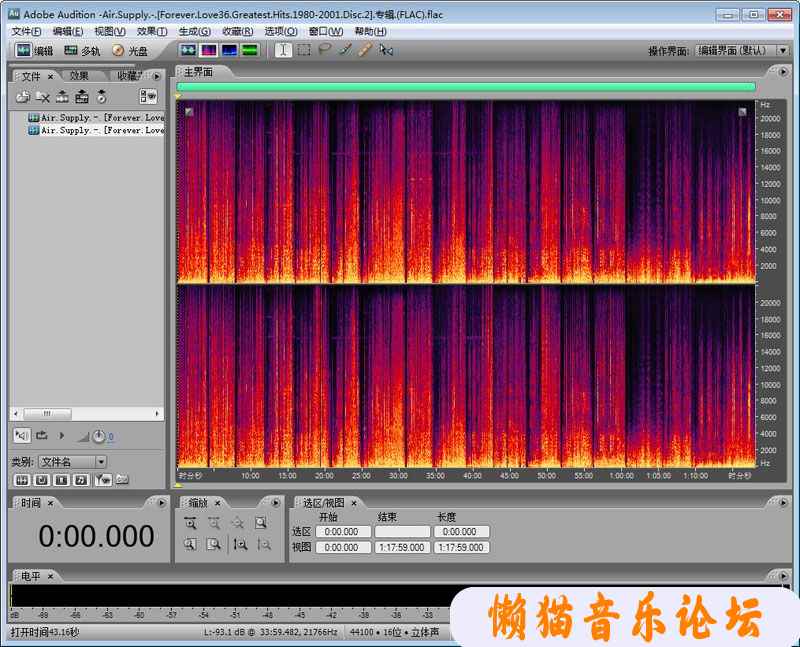This screenshot has height=647, width=800.
Task: Click Zoom to Selection icon
Action: [x=261, y=522]
